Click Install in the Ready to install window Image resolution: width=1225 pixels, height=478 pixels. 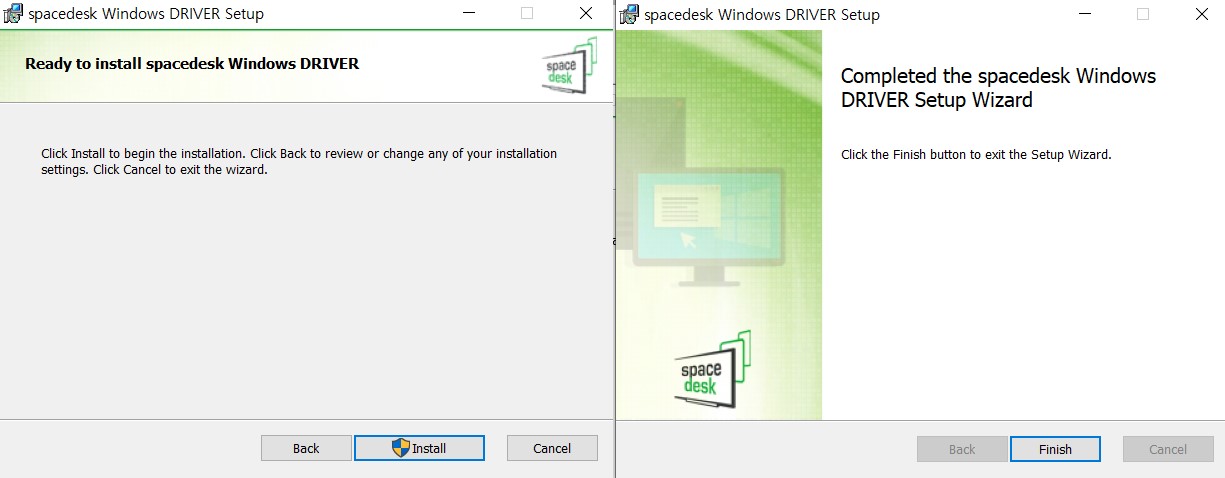(x=419, y=448)
